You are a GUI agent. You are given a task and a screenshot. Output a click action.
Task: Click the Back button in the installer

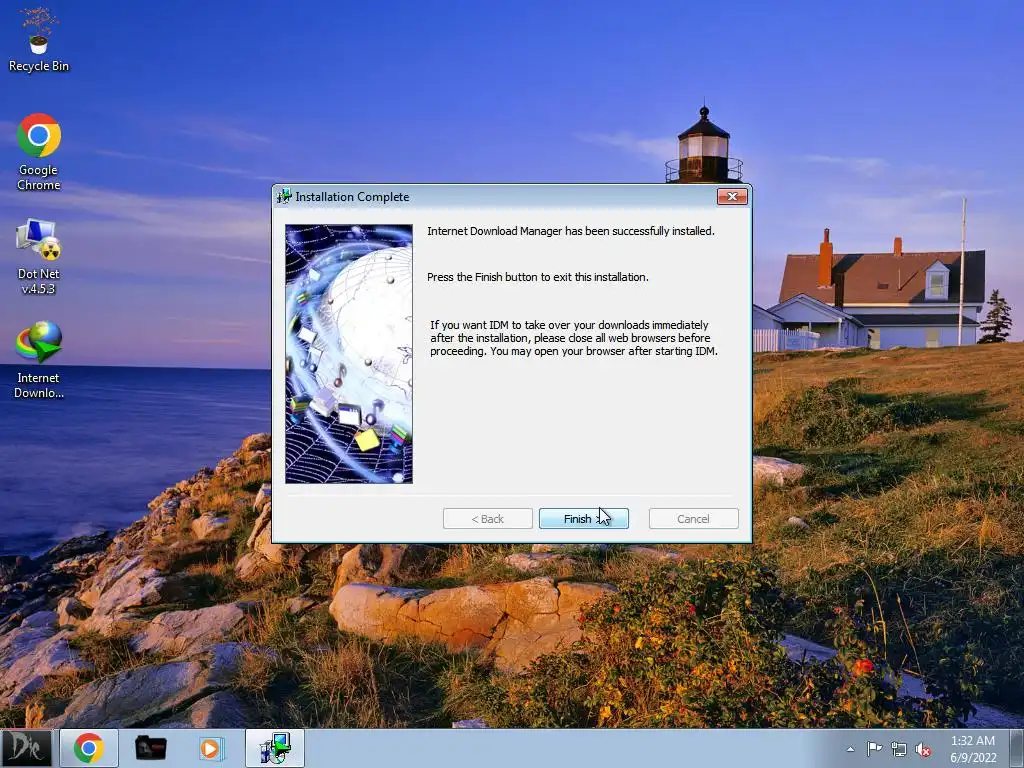click(x=487, y=519)
